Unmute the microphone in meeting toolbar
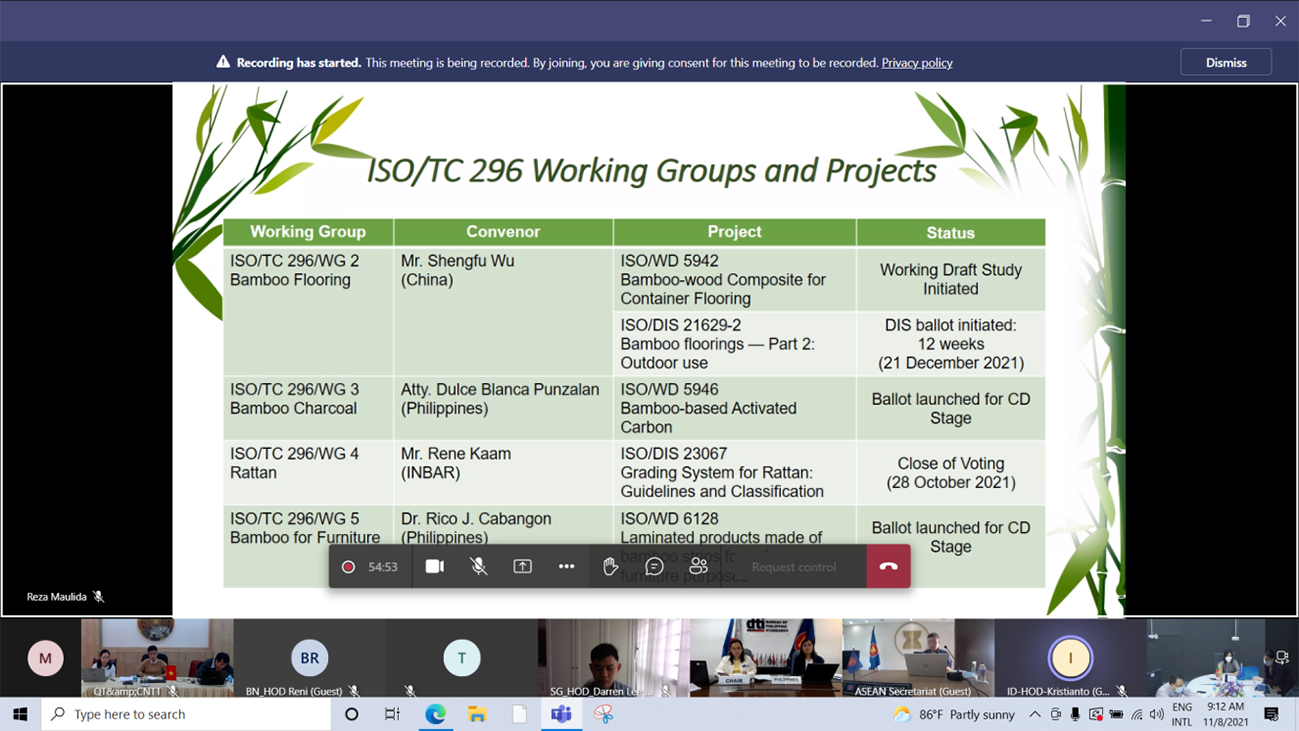Viewport: 1299px width, 731px height. click(479, 566)
